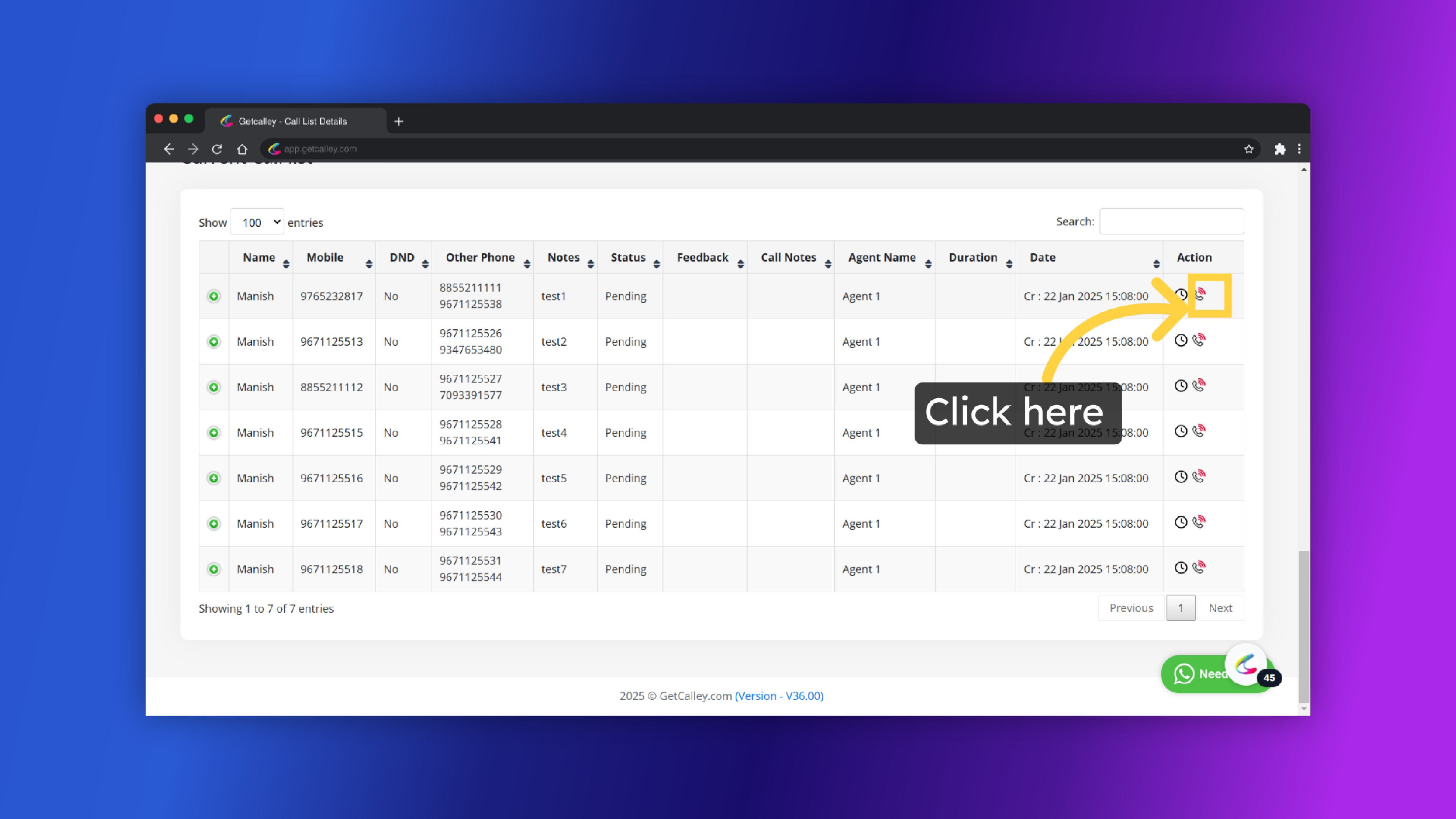1456x819 pixels.
Task: Expand row details for test1 green plus
Action: tap(214, 296)
